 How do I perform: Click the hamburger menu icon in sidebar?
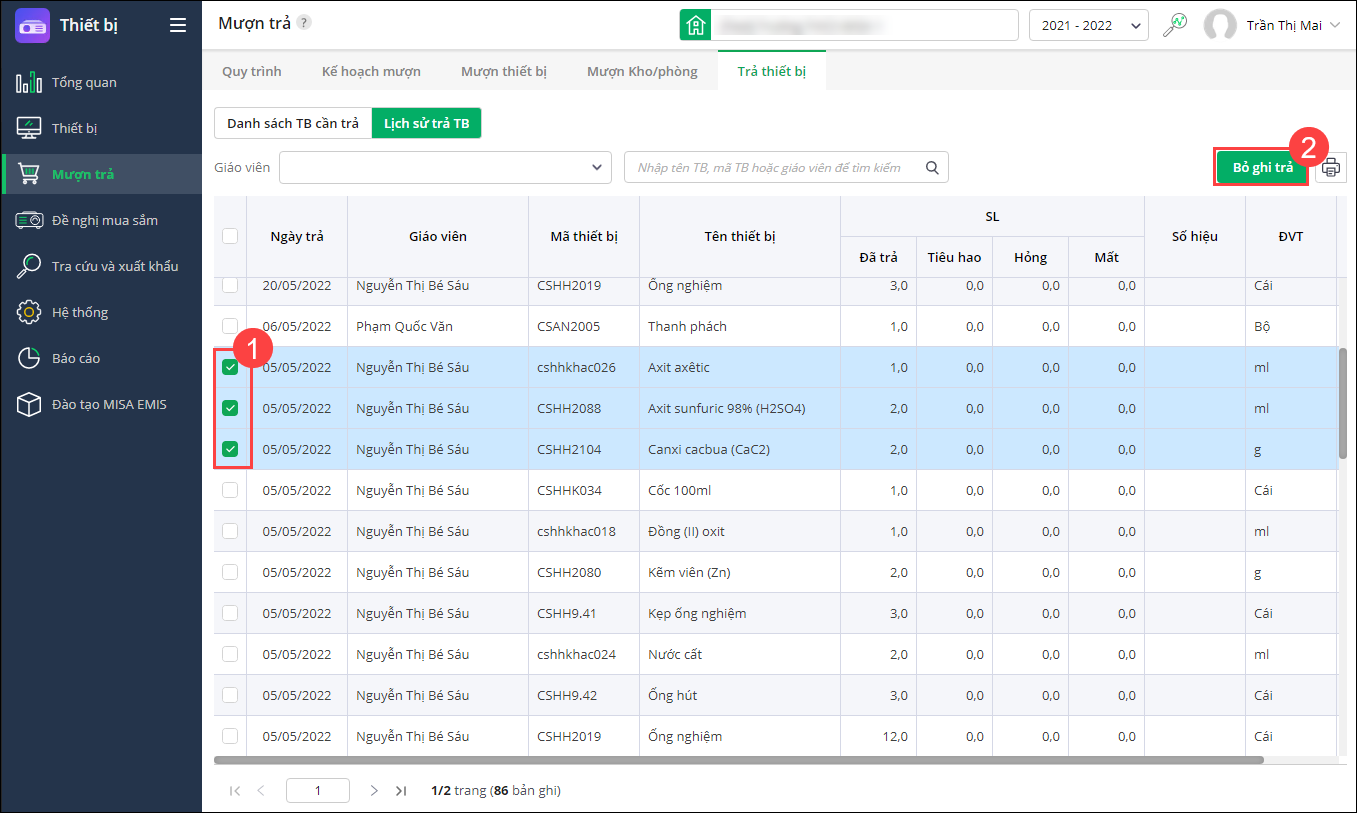pyautogui.click(x=178, y=26)
